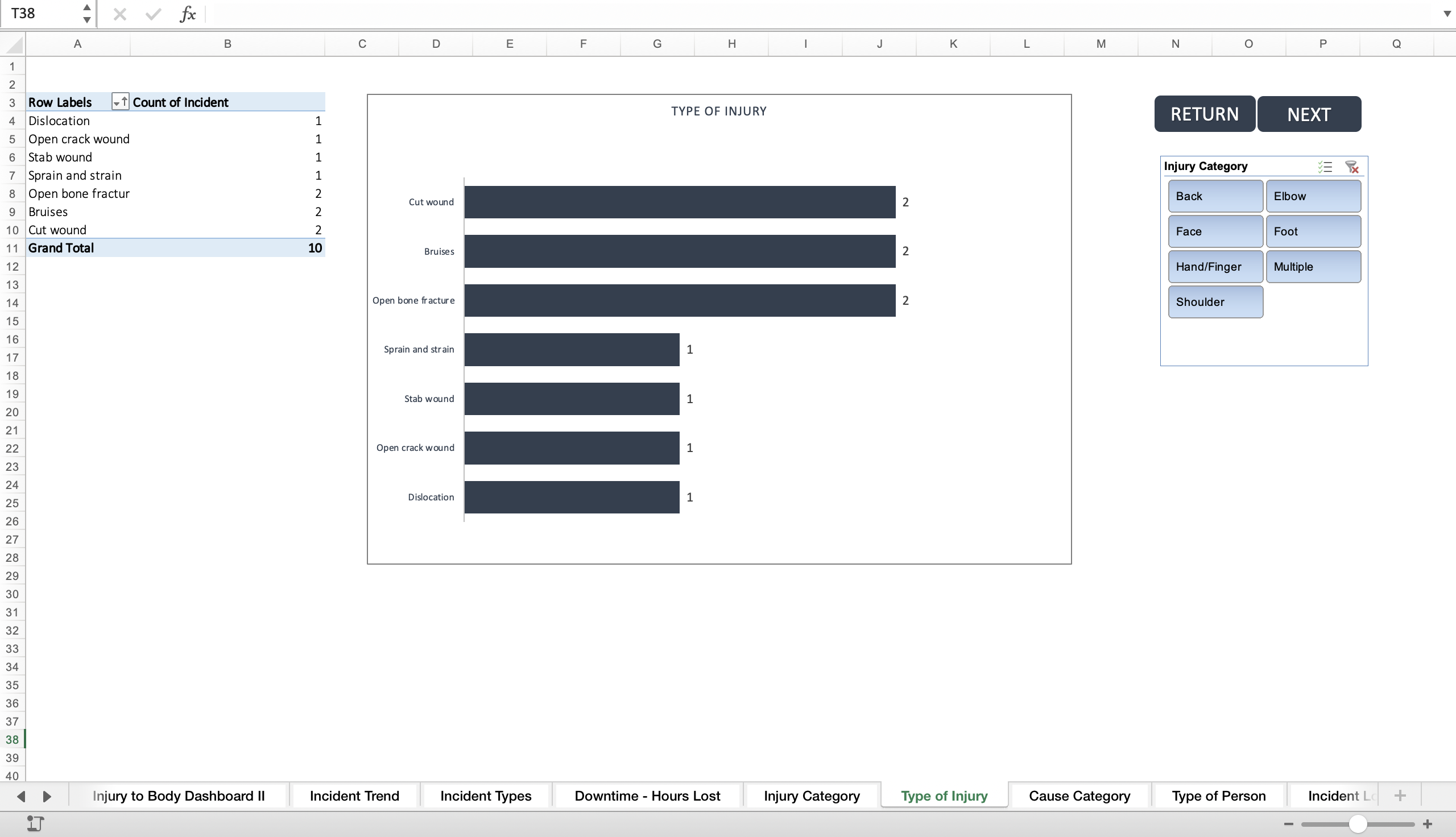Click the Open bone fractur cell
Screen dimensions: 1456x837
(x=78, y=194)
